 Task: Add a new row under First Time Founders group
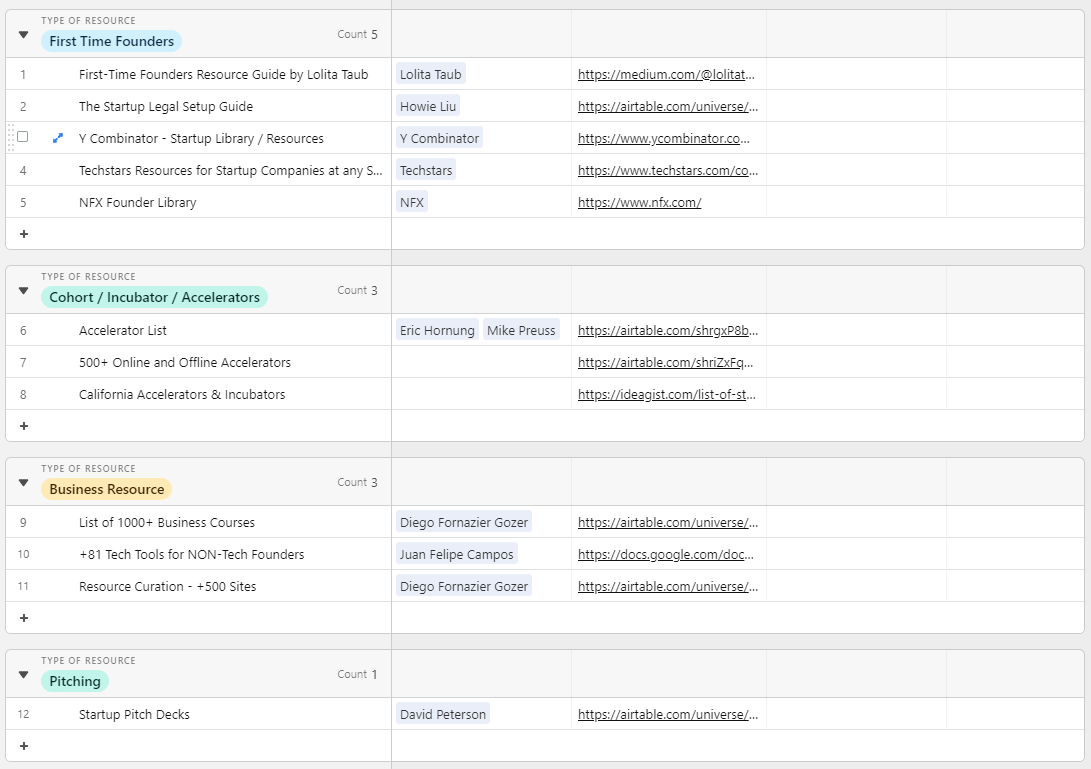(23, 233)
